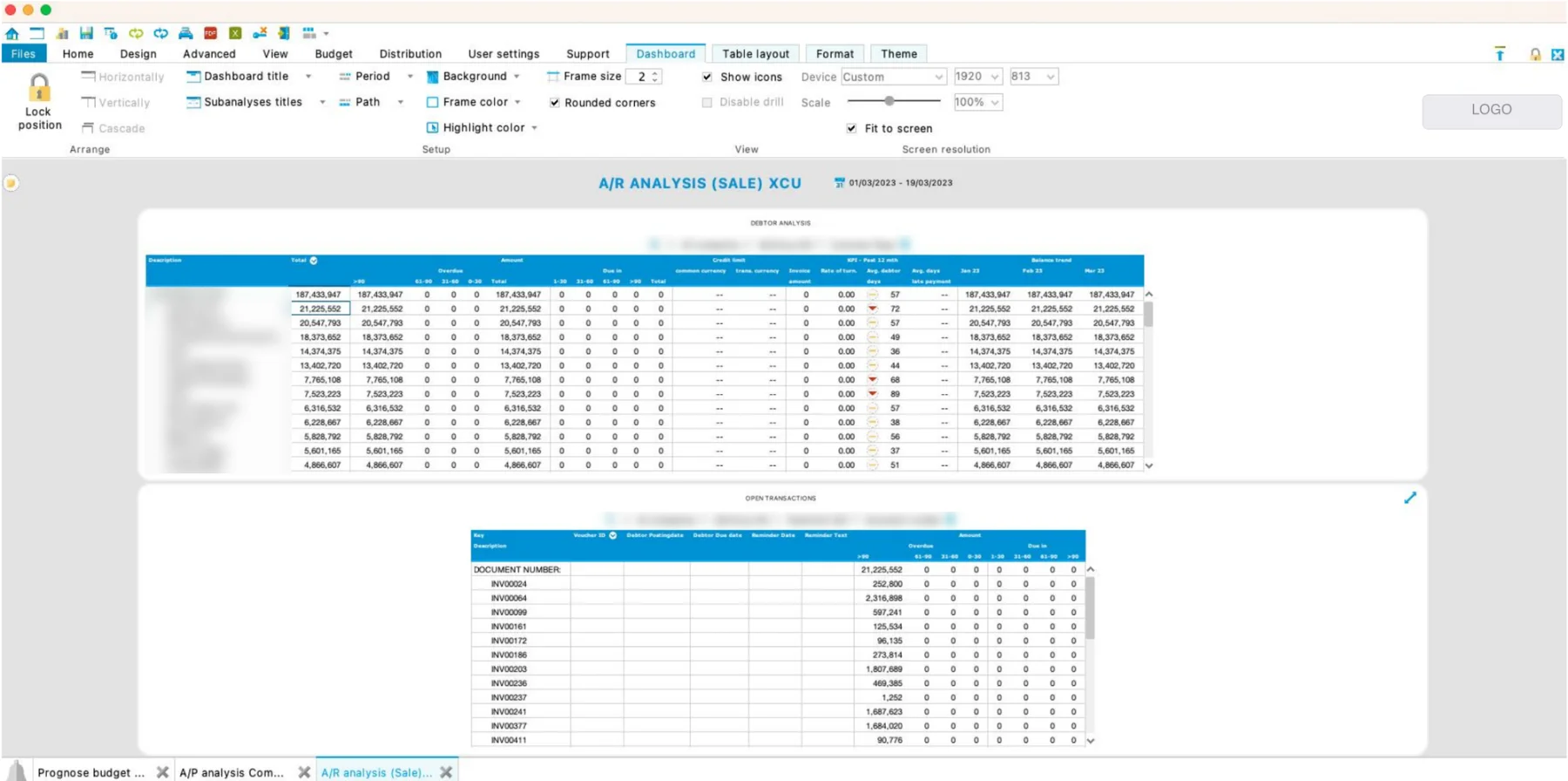Screen dimensions: 1568x781
Task: Expand the Open Transactions panel with arrow icon
Action: point(1410,498)
